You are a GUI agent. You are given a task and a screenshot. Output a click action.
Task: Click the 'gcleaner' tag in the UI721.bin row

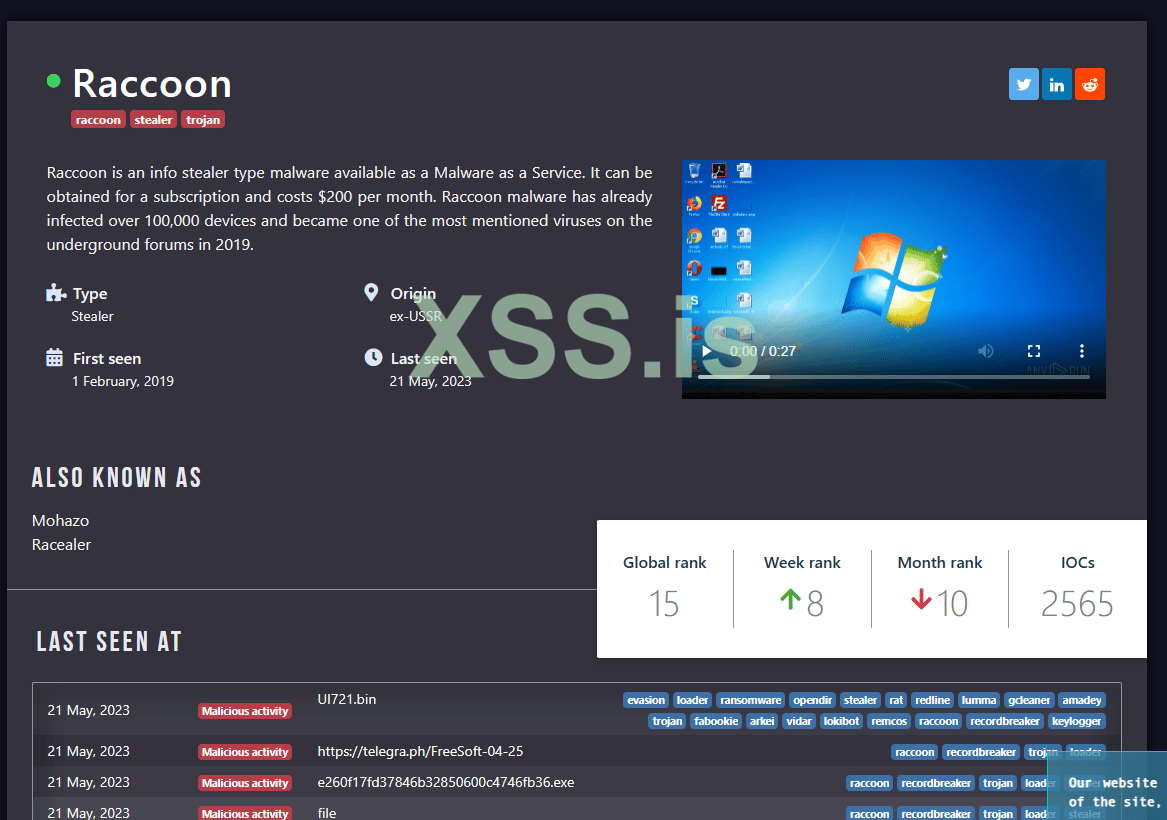(1029, 700)
